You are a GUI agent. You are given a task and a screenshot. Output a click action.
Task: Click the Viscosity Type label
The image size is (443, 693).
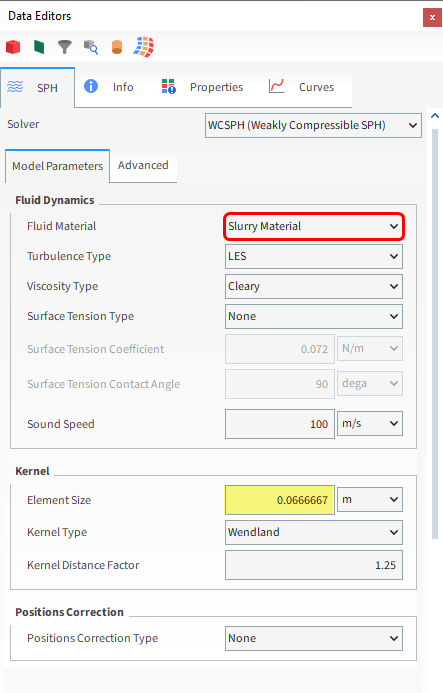tap(62, 286)
